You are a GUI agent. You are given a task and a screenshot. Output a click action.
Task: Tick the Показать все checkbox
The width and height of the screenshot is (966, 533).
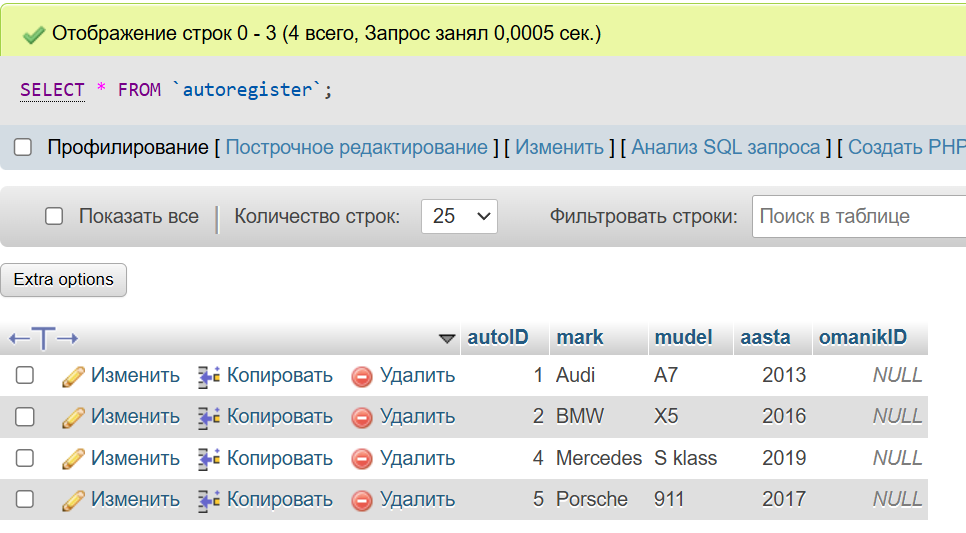54,216
